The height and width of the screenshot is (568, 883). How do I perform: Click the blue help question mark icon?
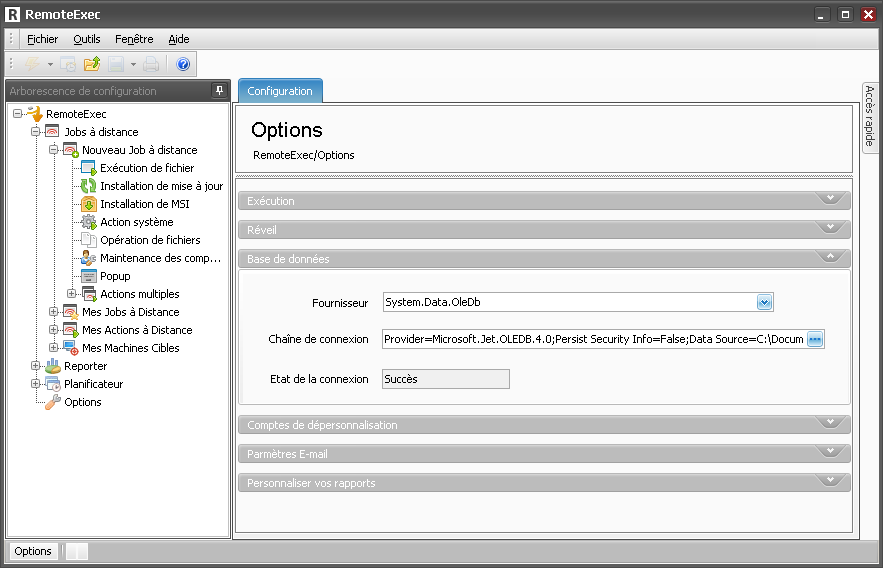pos(183,64)
